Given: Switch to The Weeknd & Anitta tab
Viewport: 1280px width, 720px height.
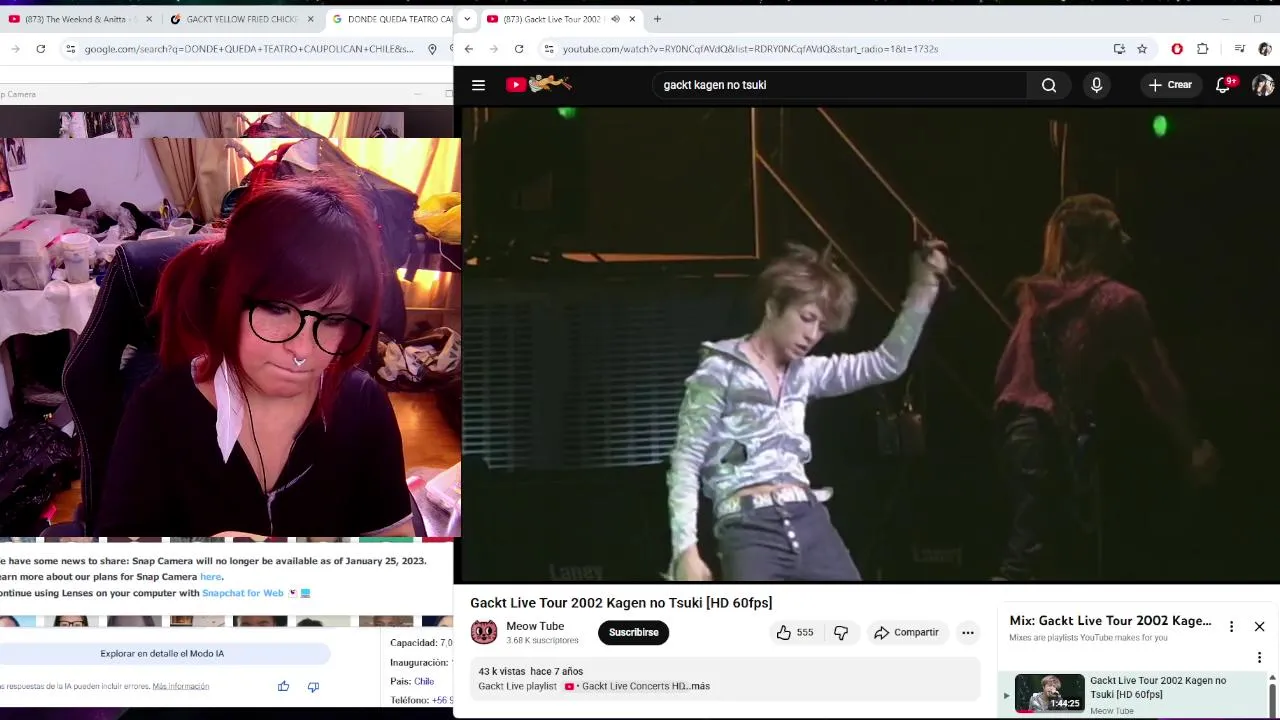Looking at the screenshot, I should pyautogui.click(x=80, y=19).
